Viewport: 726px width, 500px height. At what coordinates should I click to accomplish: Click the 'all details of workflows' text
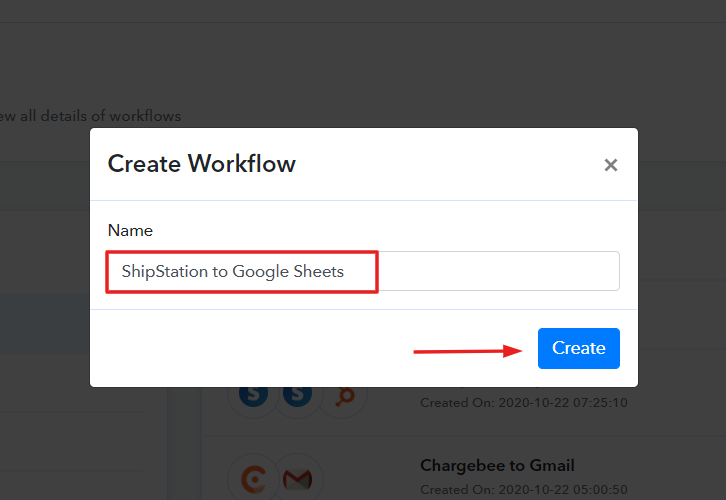[x=100, y=116]
